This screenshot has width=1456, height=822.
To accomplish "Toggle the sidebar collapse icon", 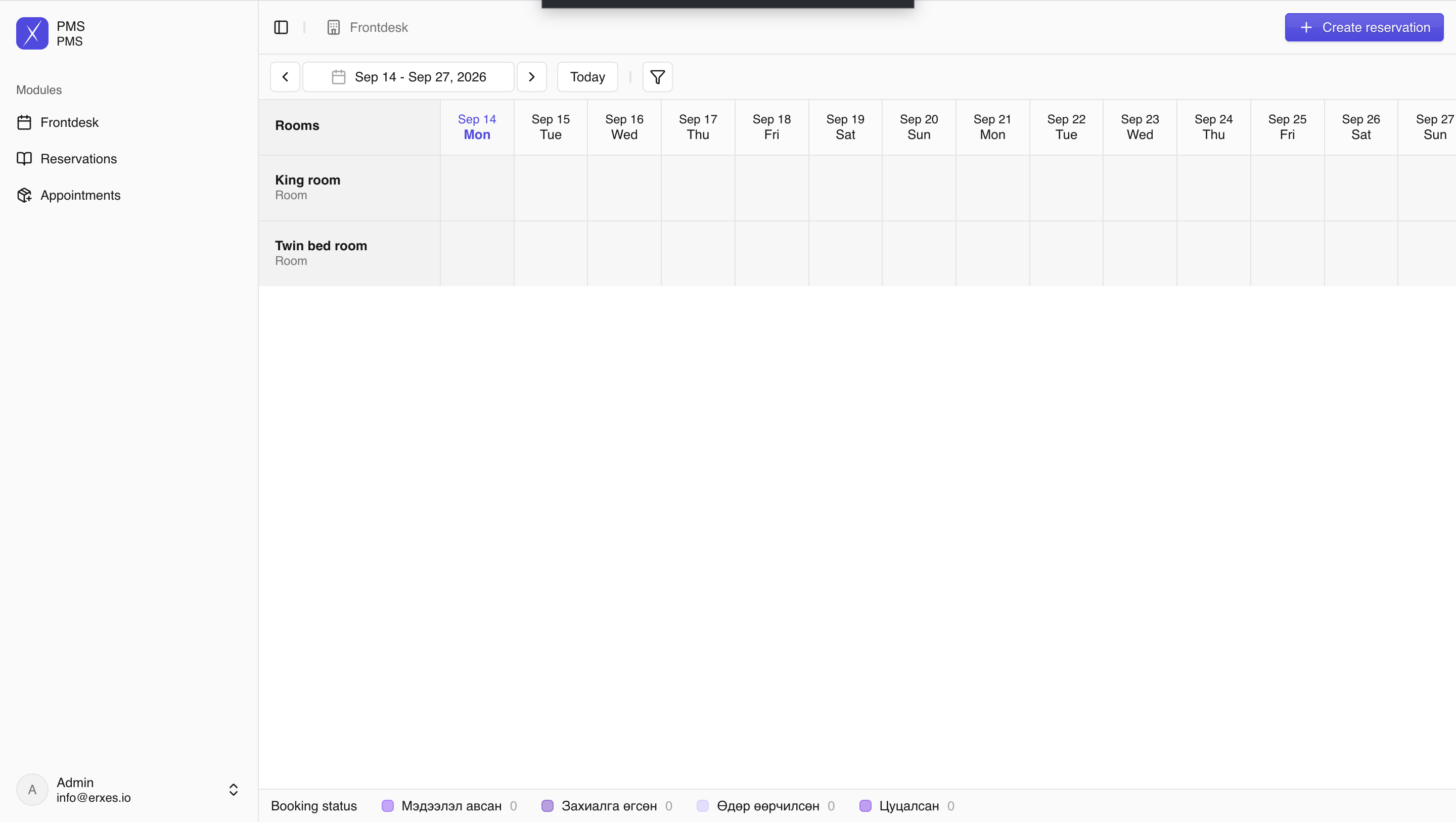I will click(281, 27).
